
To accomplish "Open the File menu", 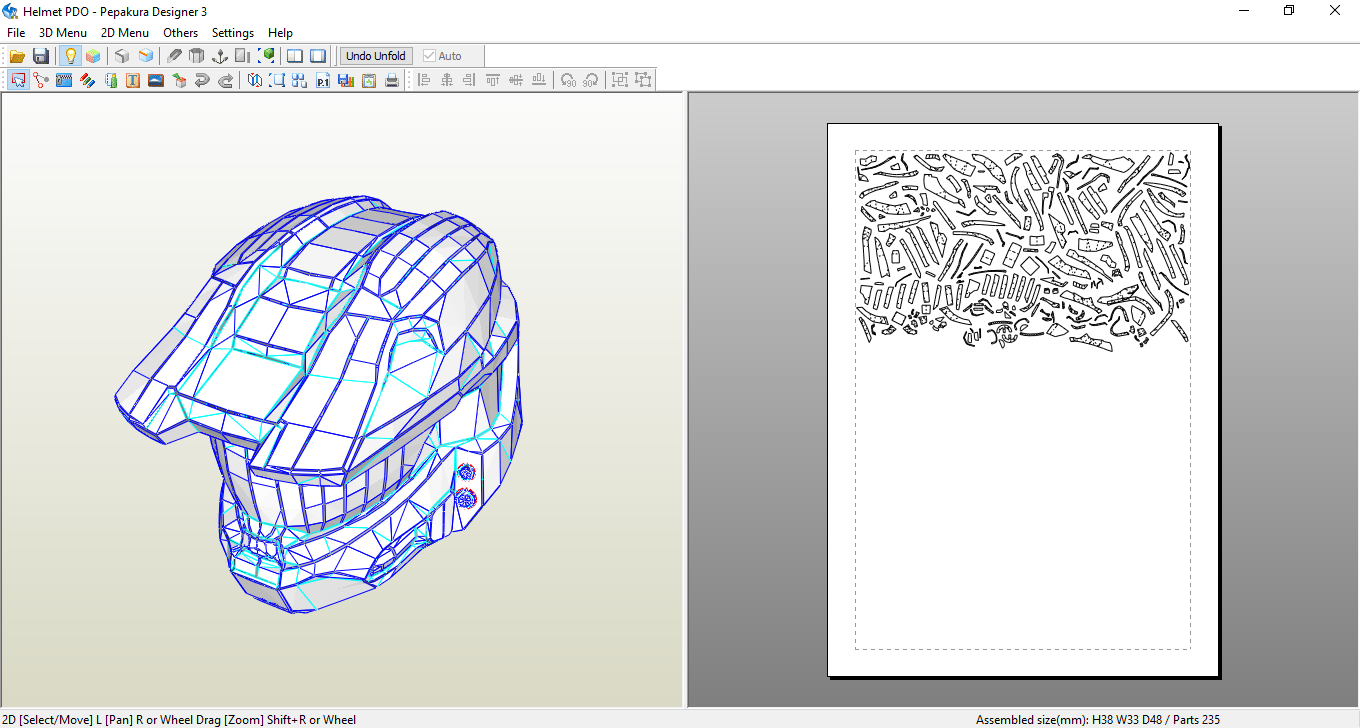I will [x=16, y=33].
